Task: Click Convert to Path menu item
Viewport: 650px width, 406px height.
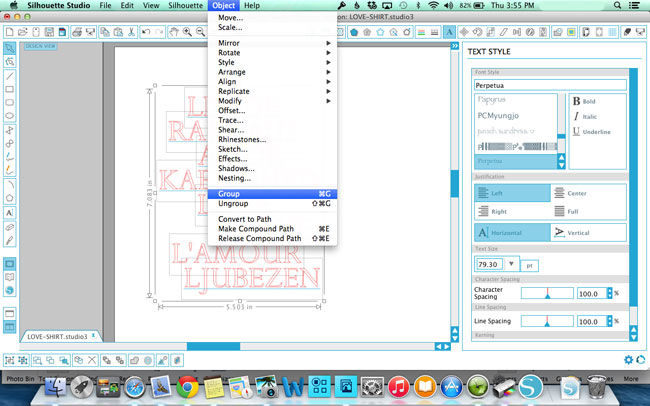Action: click(x=273, y=219)
